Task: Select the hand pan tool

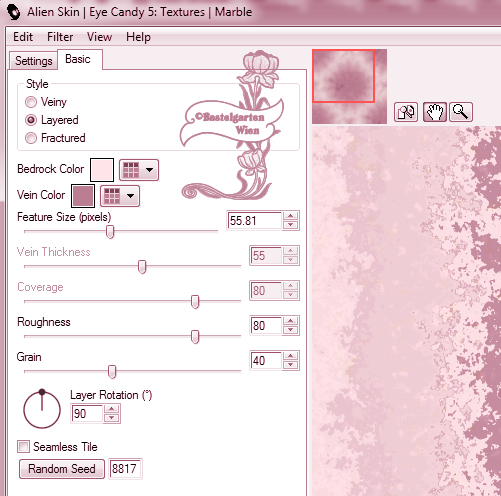Action: click(x=435, y=112)
